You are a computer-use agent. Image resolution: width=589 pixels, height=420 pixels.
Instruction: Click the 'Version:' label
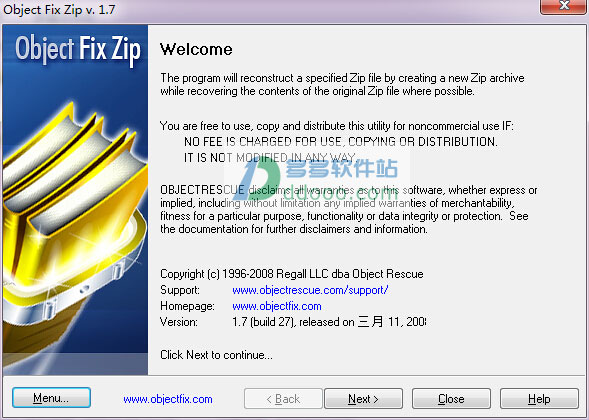(x=179, y=322)
